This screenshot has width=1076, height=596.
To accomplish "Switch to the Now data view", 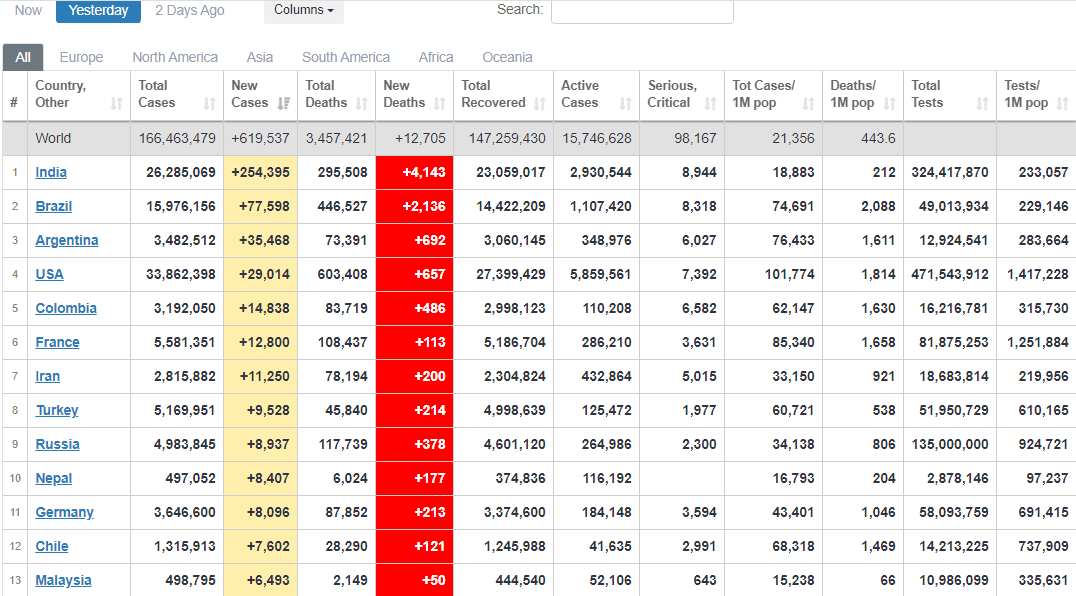I will (x=28, y=10).
